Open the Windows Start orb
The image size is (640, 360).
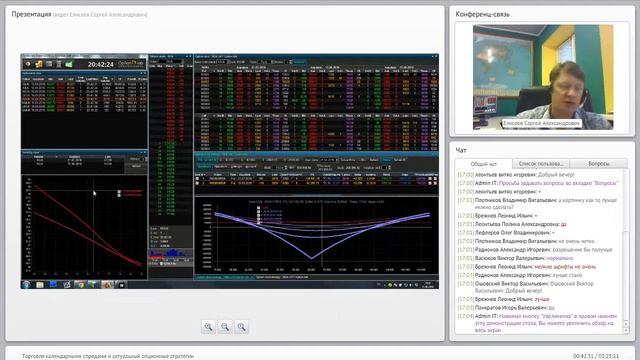coord(27,284)
